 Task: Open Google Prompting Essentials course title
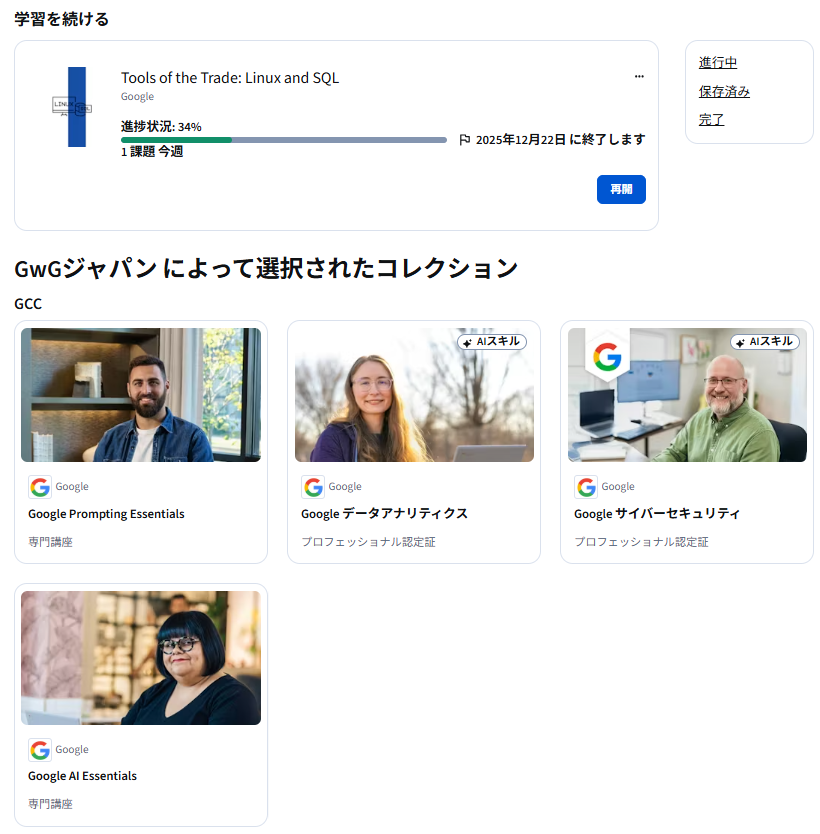[106, 514]
